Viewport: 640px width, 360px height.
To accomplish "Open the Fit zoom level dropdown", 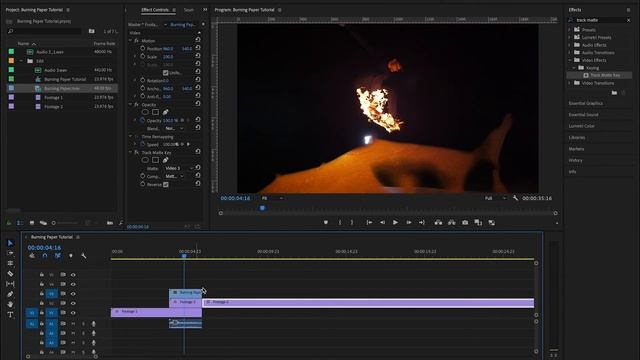I will tap(272, 198).
